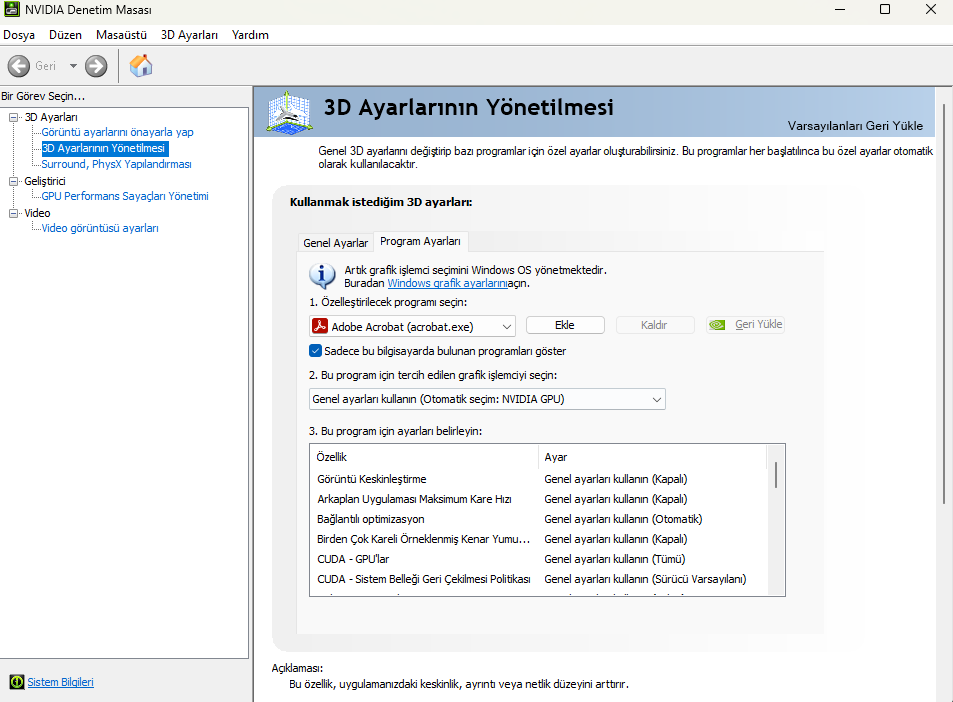Collapse the 3D Ayarları tree node
This screenshot has width=953, height=702.
(x=13, y=117)
